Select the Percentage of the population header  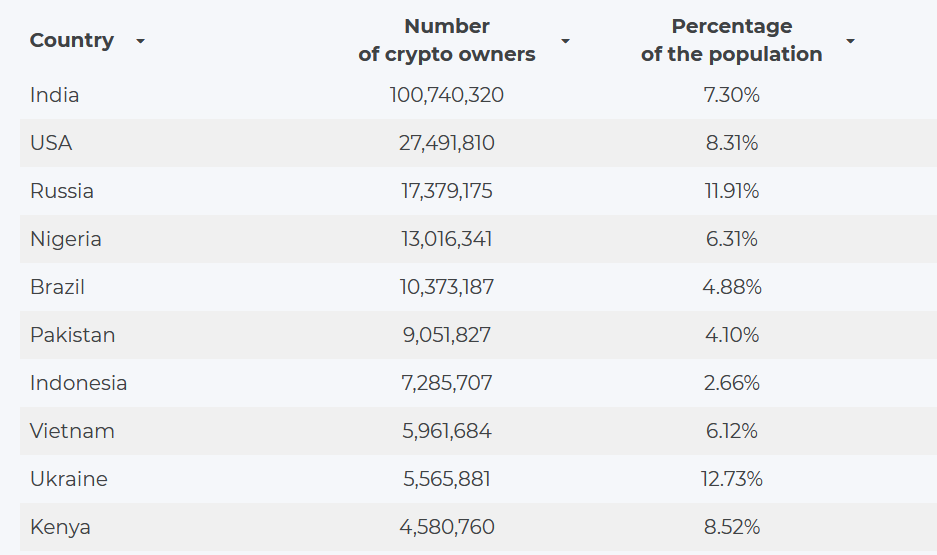(x=731, y=41)
